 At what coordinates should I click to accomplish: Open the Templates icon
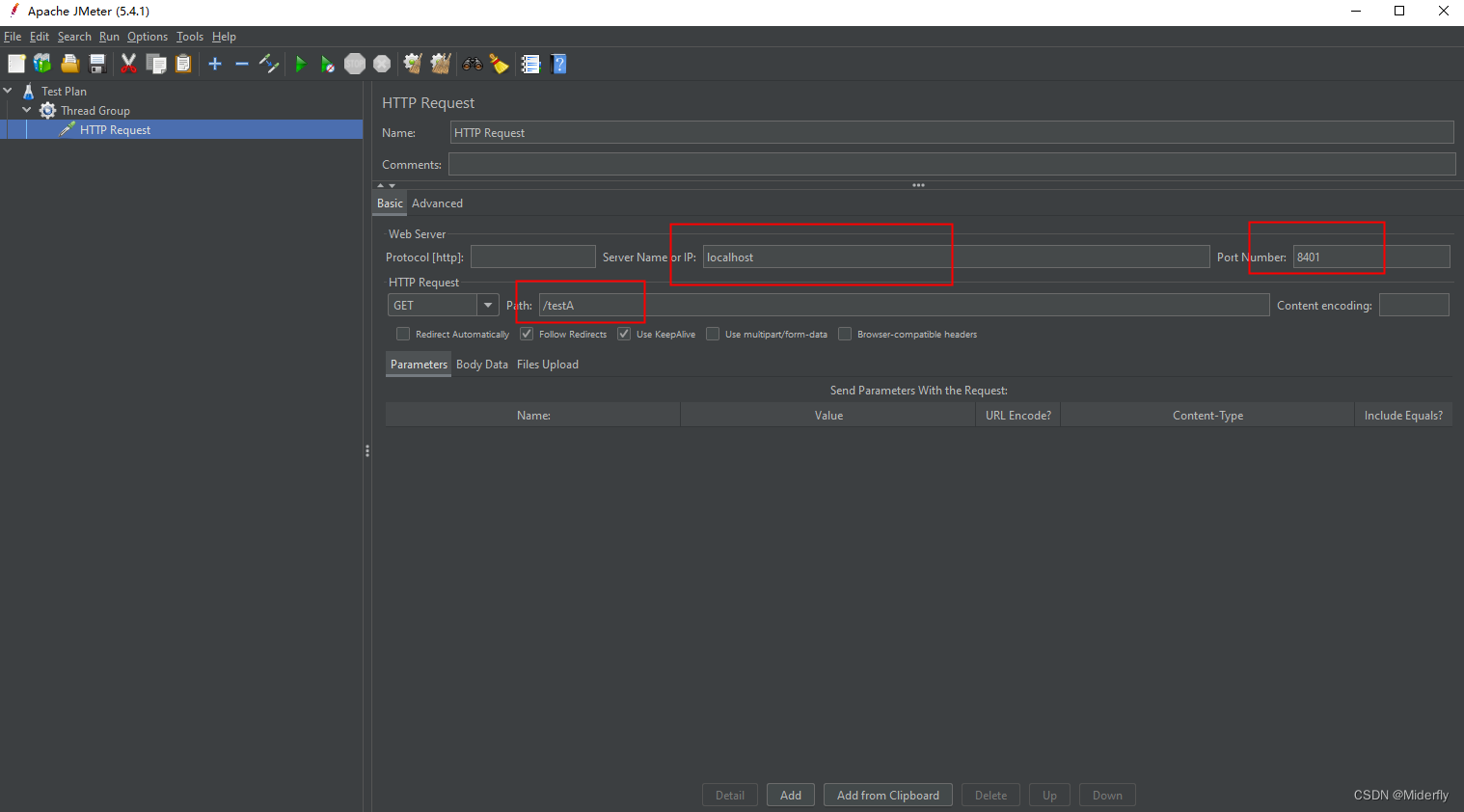(42, 64)
